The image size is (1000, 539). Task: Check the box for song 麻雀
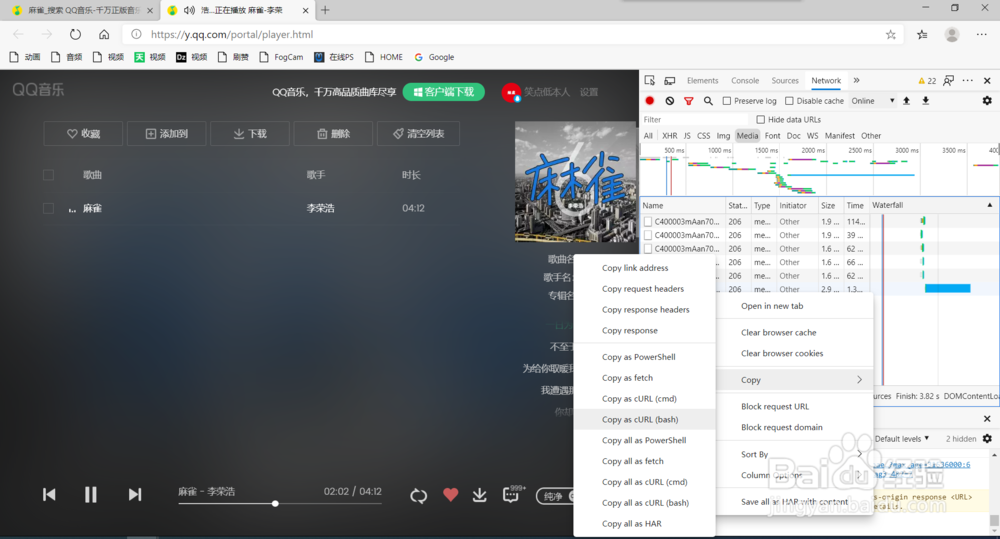pyautogui.click(x=48, y=208)
